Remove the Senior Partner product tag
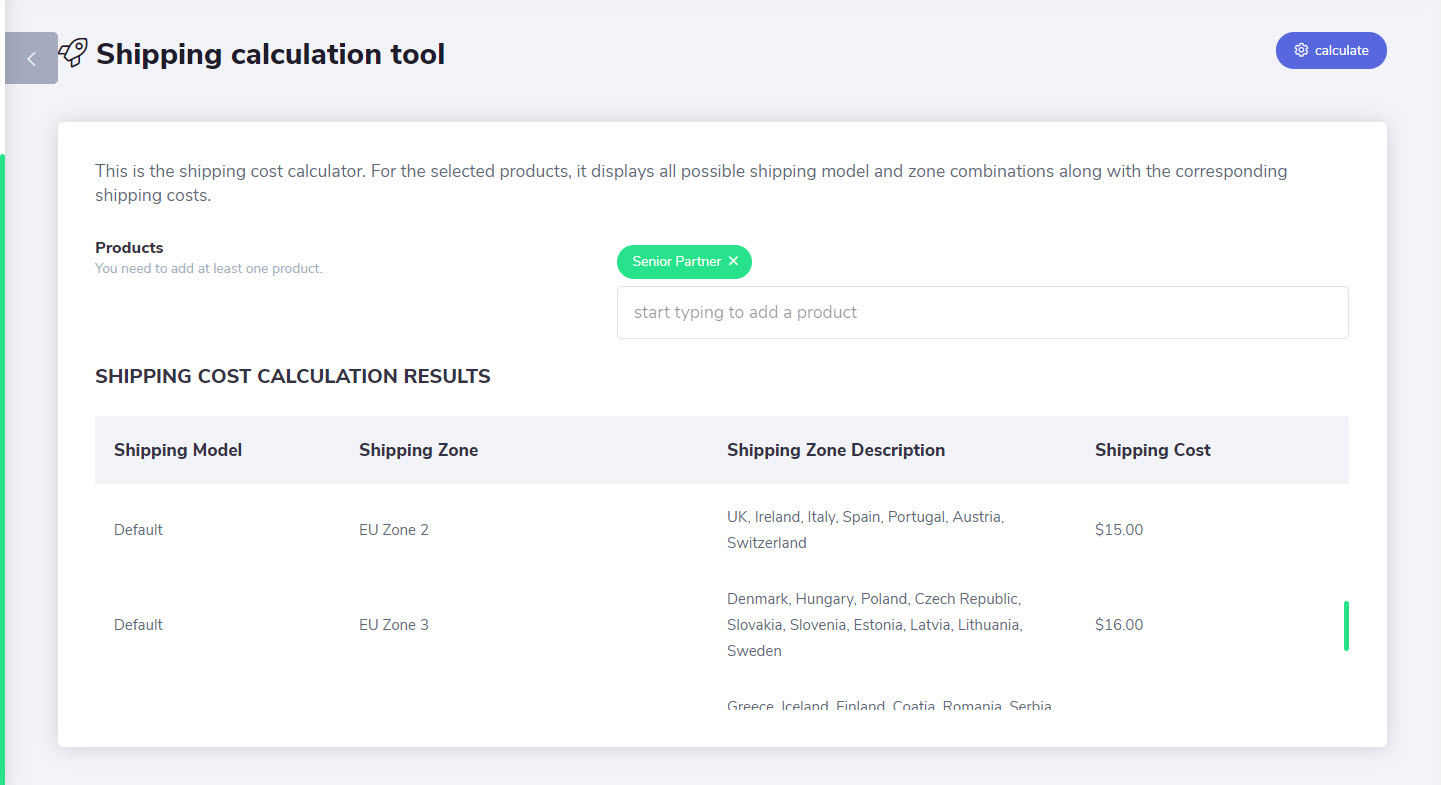 [733, 261]
